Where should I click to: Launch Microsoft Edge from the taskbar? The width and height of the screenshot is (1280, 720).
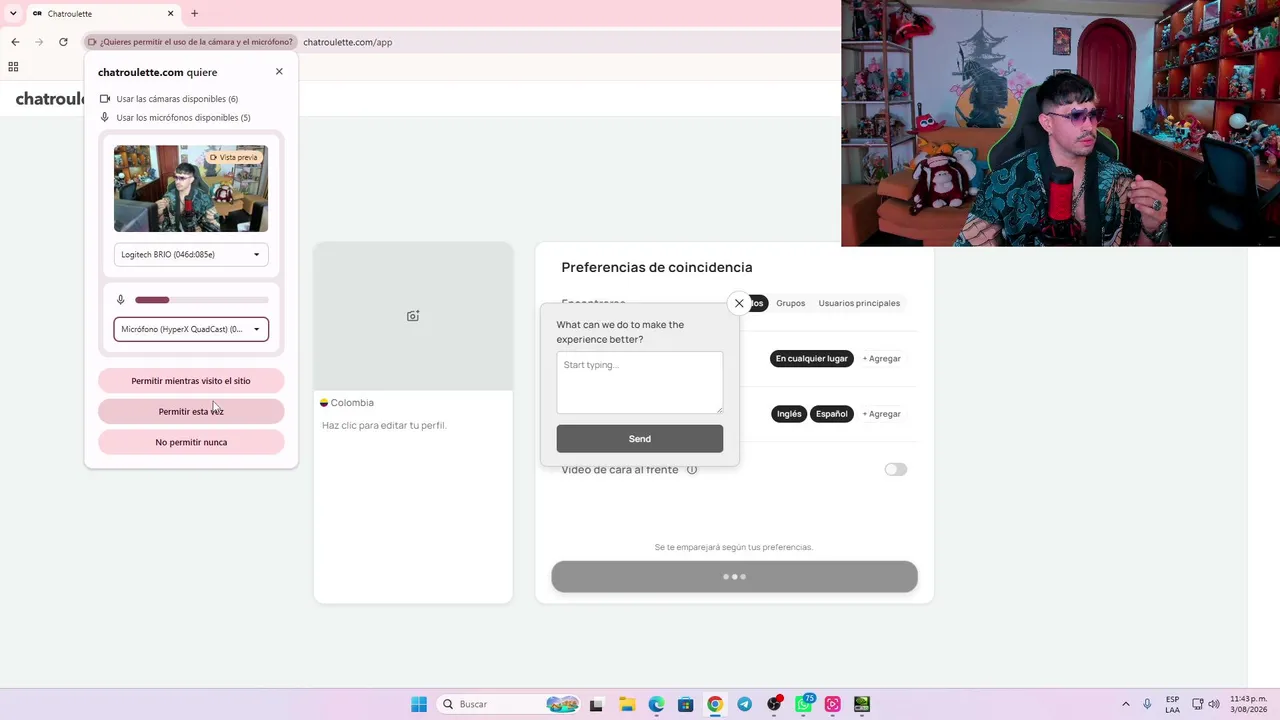coord(656,704)
